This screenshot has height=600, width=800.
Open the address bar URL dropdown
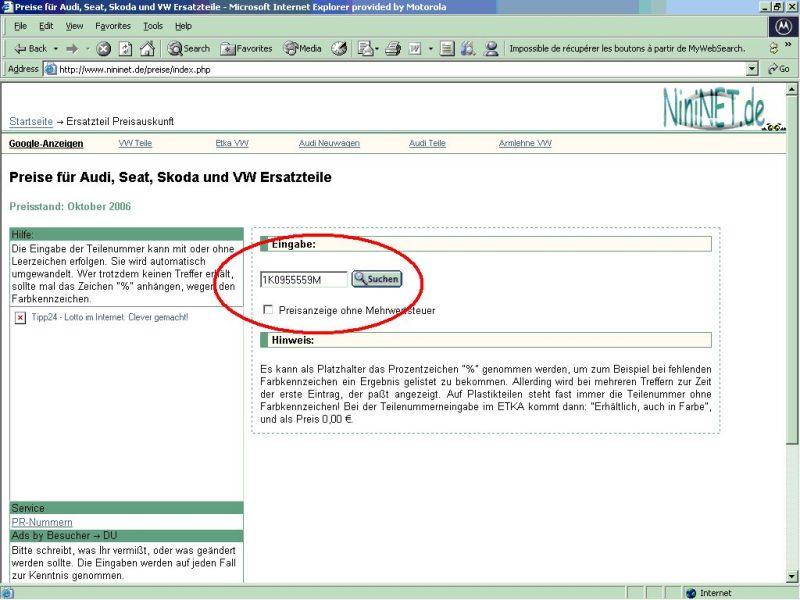click(752, 69)
